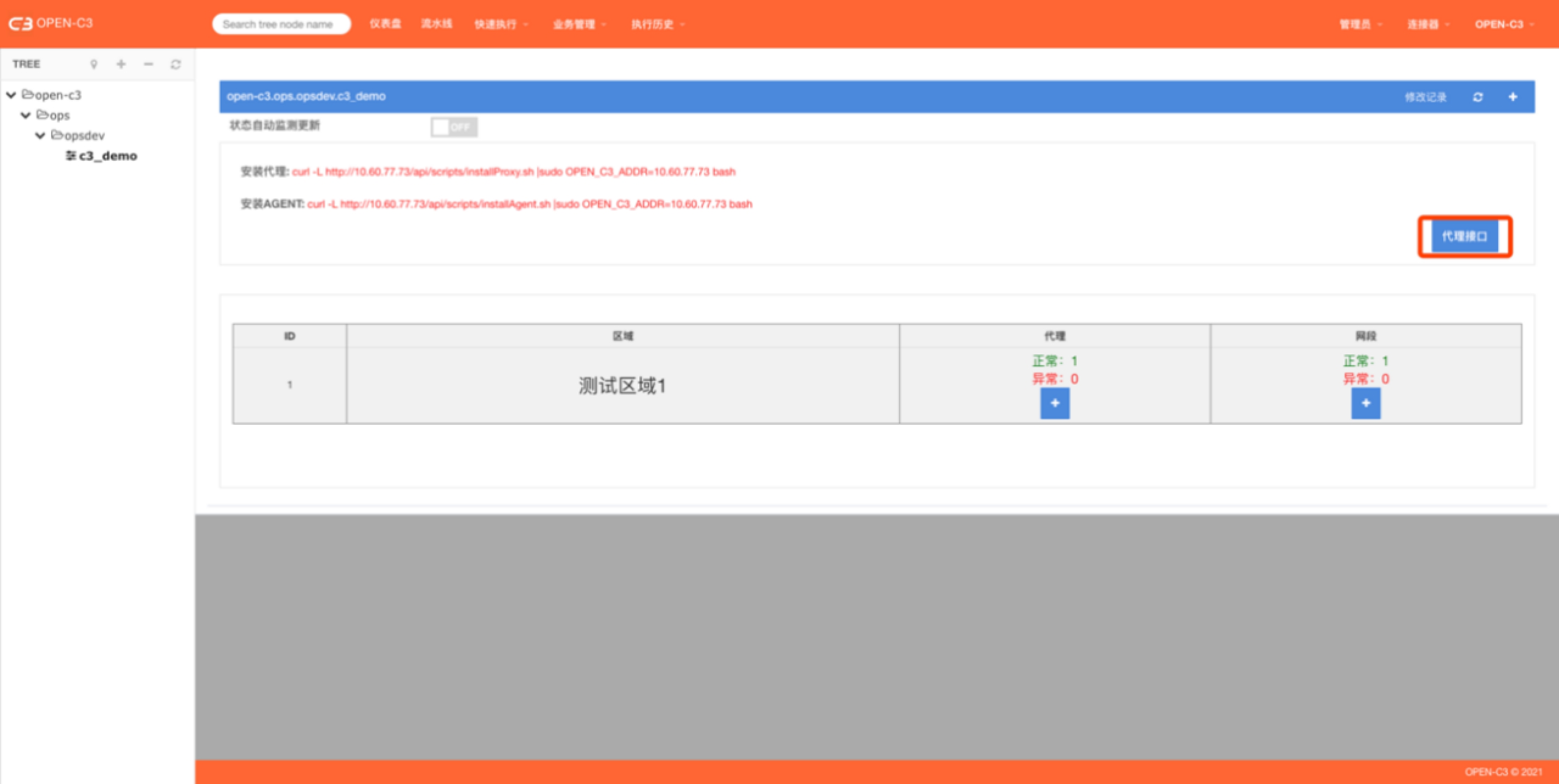Open the 流水线 menu item

(437, 24)
